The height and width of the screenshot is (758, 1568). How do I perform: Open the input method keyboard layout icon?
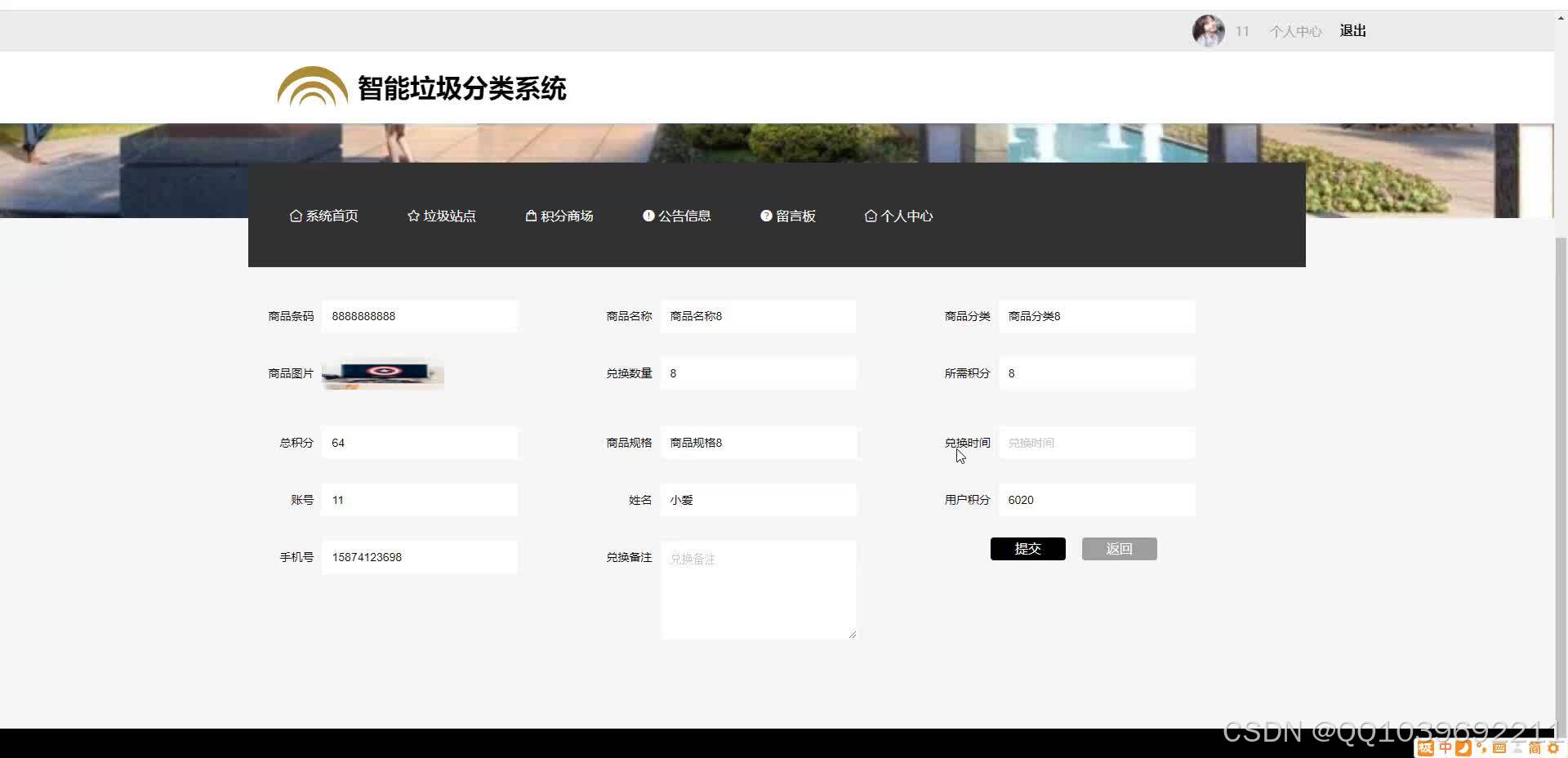pyautogui.click(x=1500, y=747)
